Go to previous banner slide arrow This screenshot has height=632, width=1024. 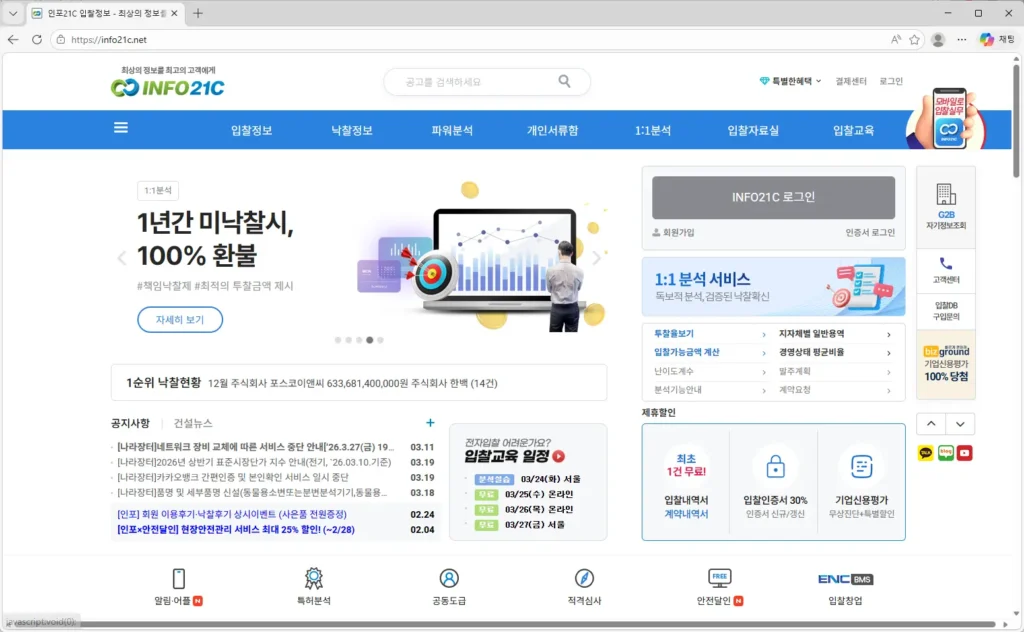122,258
